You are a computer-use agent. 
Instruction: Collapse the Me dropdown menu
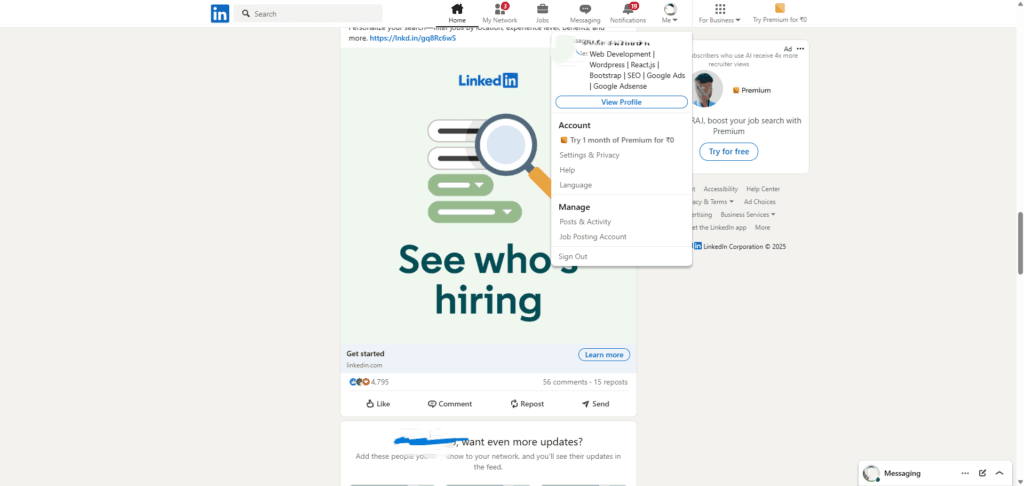click(x=669, y=14)
